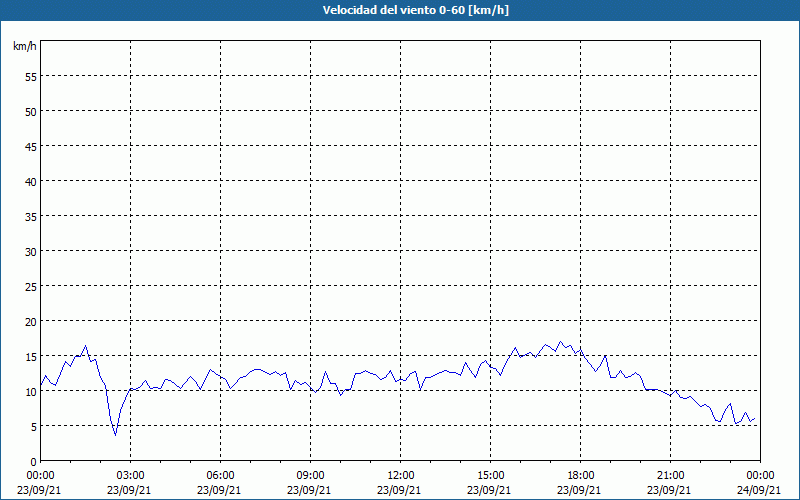Screen dimensions: 800x500
Task: Click the 15:00 time label
Action: click(x=490, y=476)
